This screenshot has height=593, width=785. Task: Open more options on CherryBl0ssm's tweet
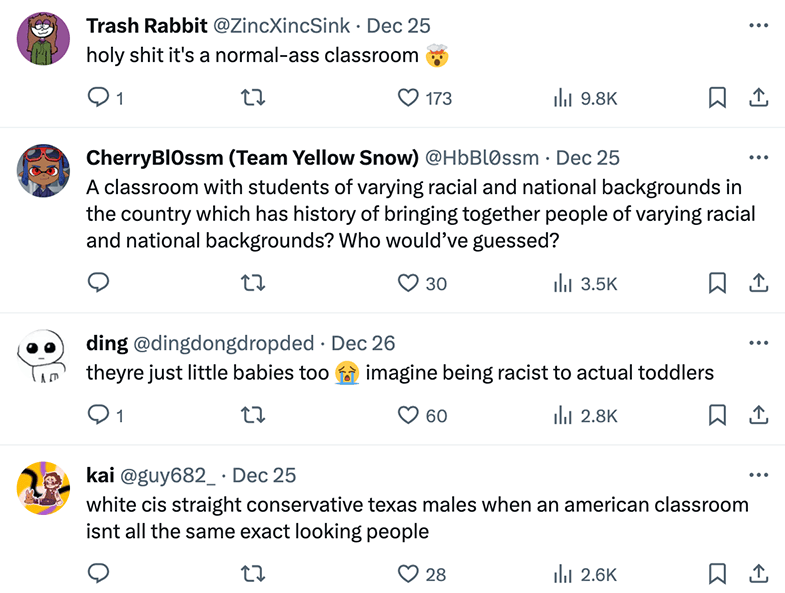pos(758,158)
